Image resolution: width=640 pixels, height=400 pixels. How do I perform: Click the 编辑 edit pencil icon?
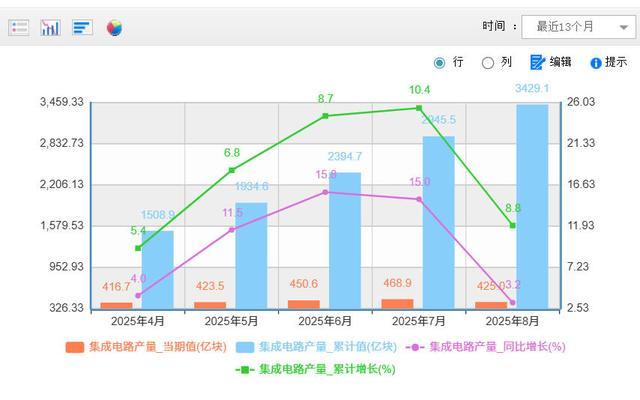537,62
